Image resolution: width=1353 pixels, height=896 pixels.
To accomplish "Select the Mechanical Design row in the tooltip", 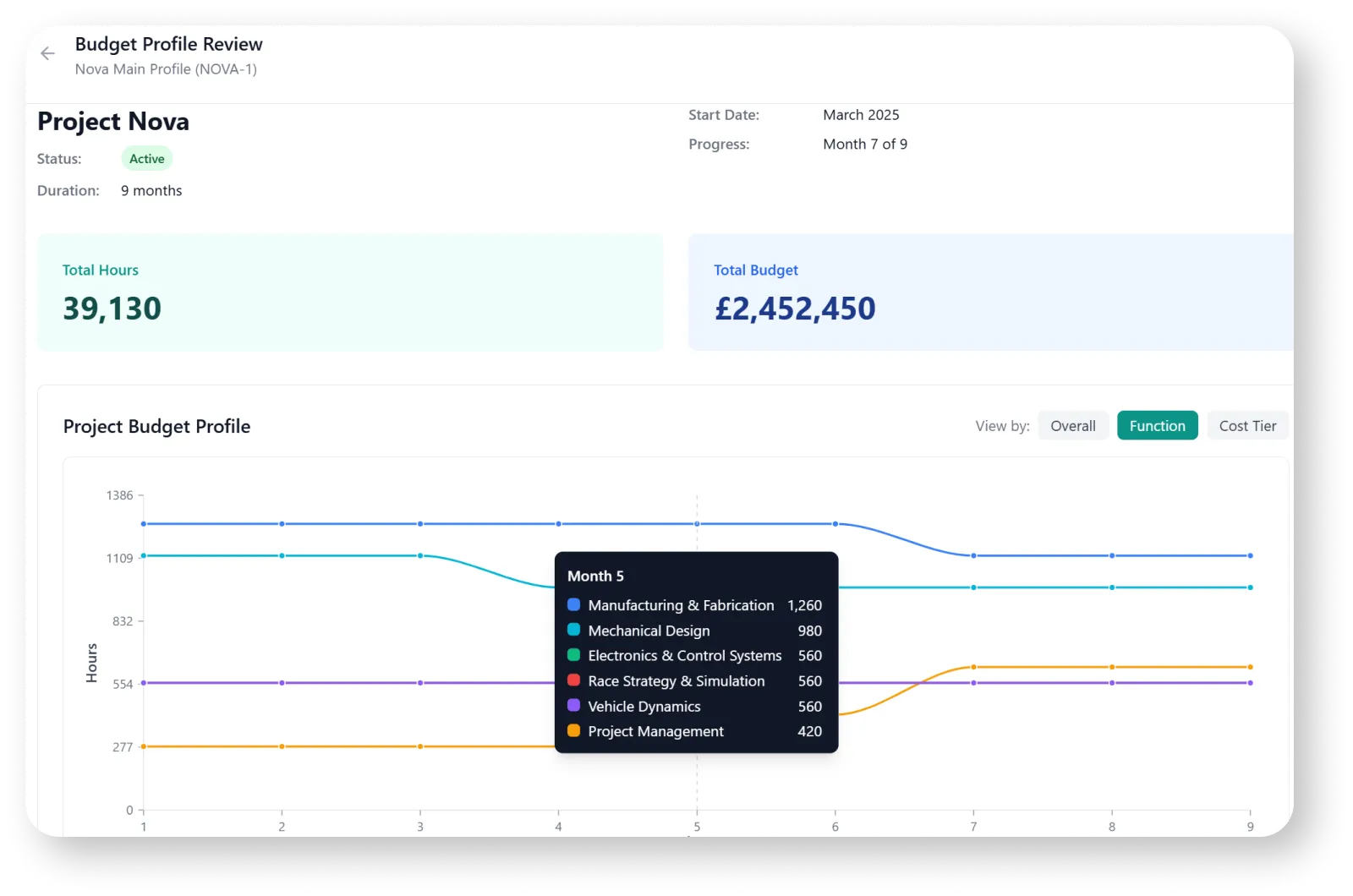I will (693, 630).
